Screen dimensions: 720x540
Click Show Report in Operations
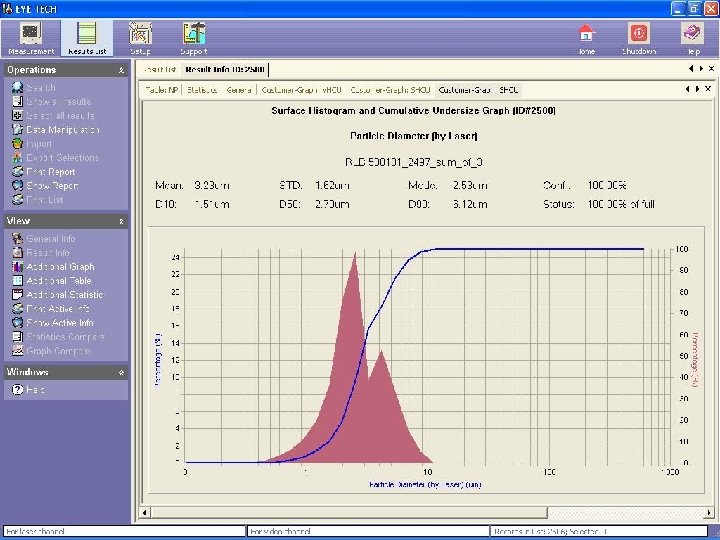point(52,186)
